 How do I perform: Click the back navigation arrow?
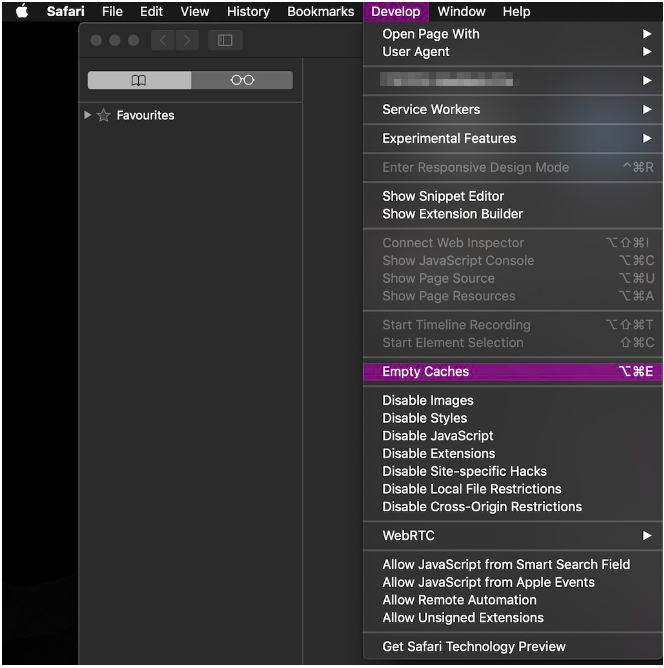[162, 40]
